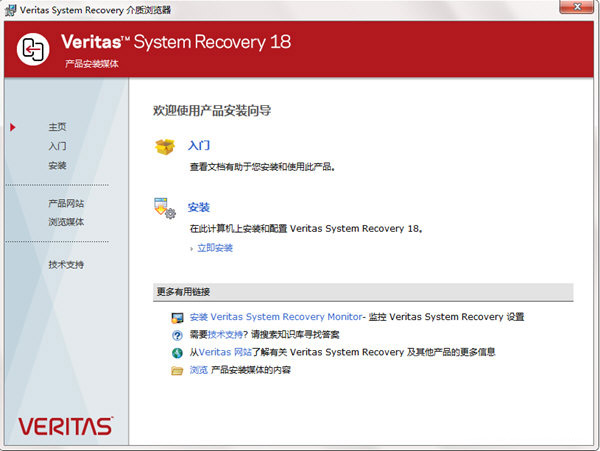Open 产品网站 from the sidebar

pyautogui.click(x=66, y=203)
